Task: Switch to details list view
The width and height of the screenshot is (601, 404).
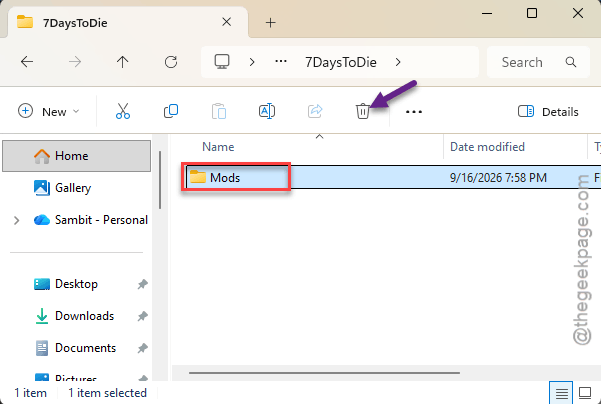Action: point(562,393)
